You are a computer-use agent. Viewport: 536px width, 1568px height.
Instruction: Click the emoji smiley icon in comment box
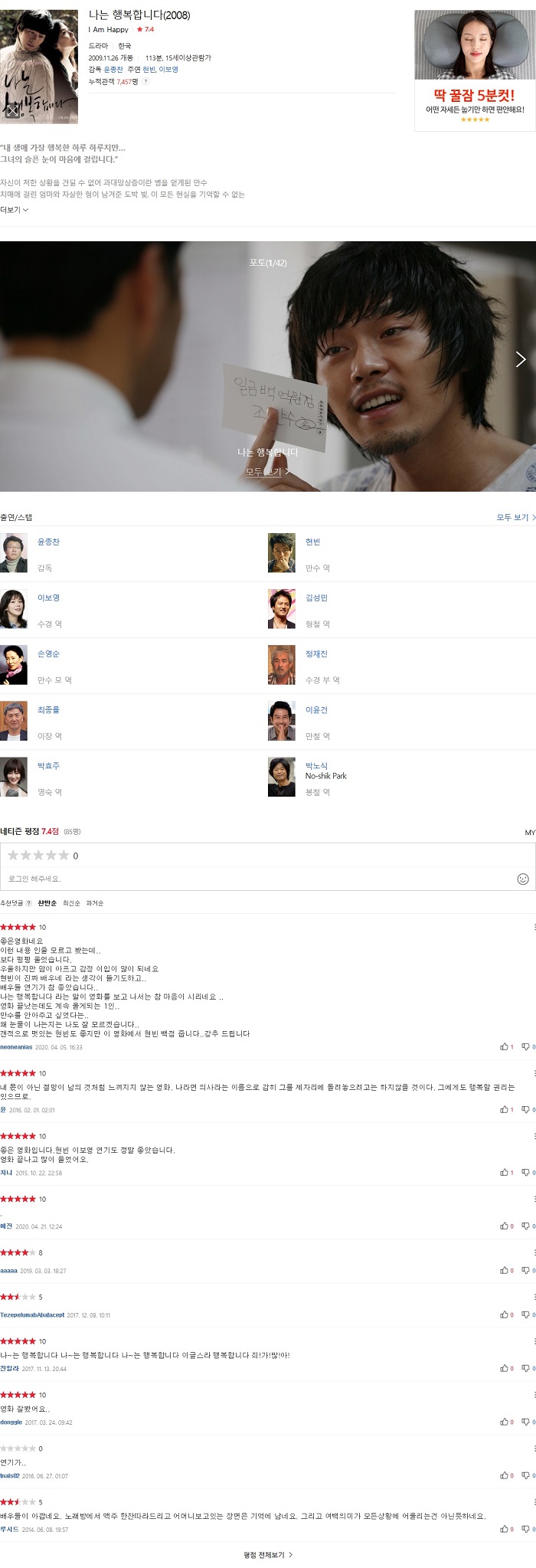(523, 879)
